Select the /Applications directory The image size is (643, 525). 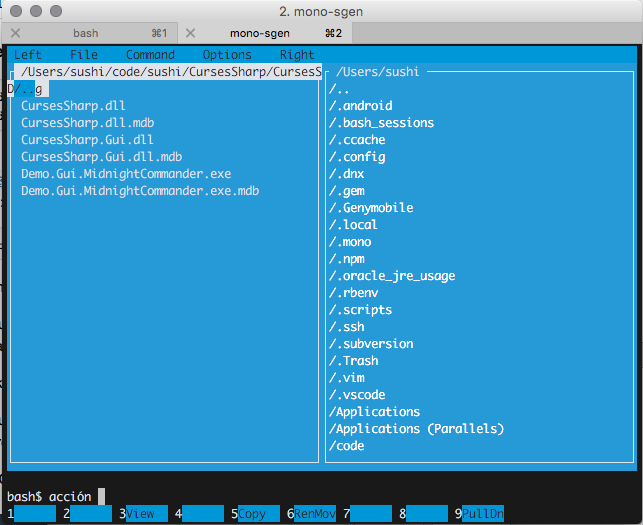[x=374, y=412]
